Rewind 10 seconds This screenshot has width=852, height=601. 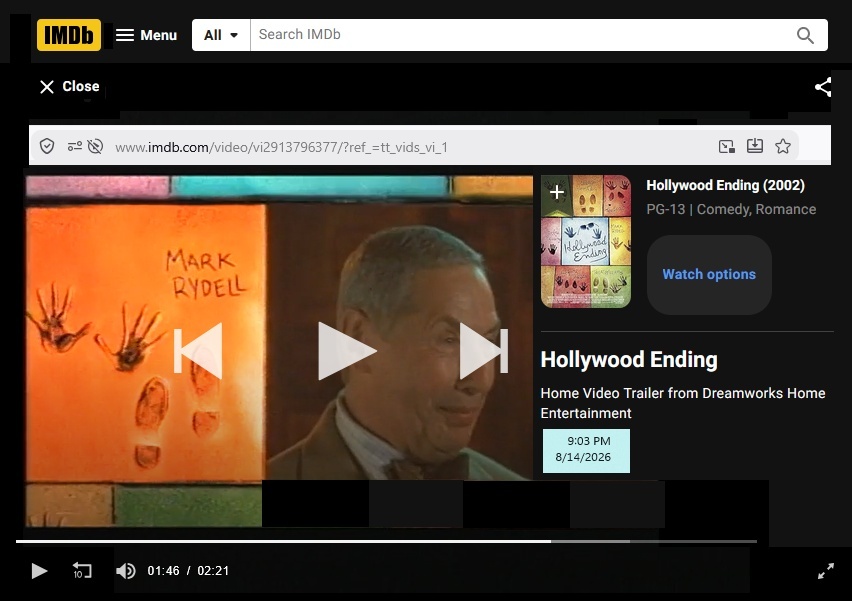point(82,571)
